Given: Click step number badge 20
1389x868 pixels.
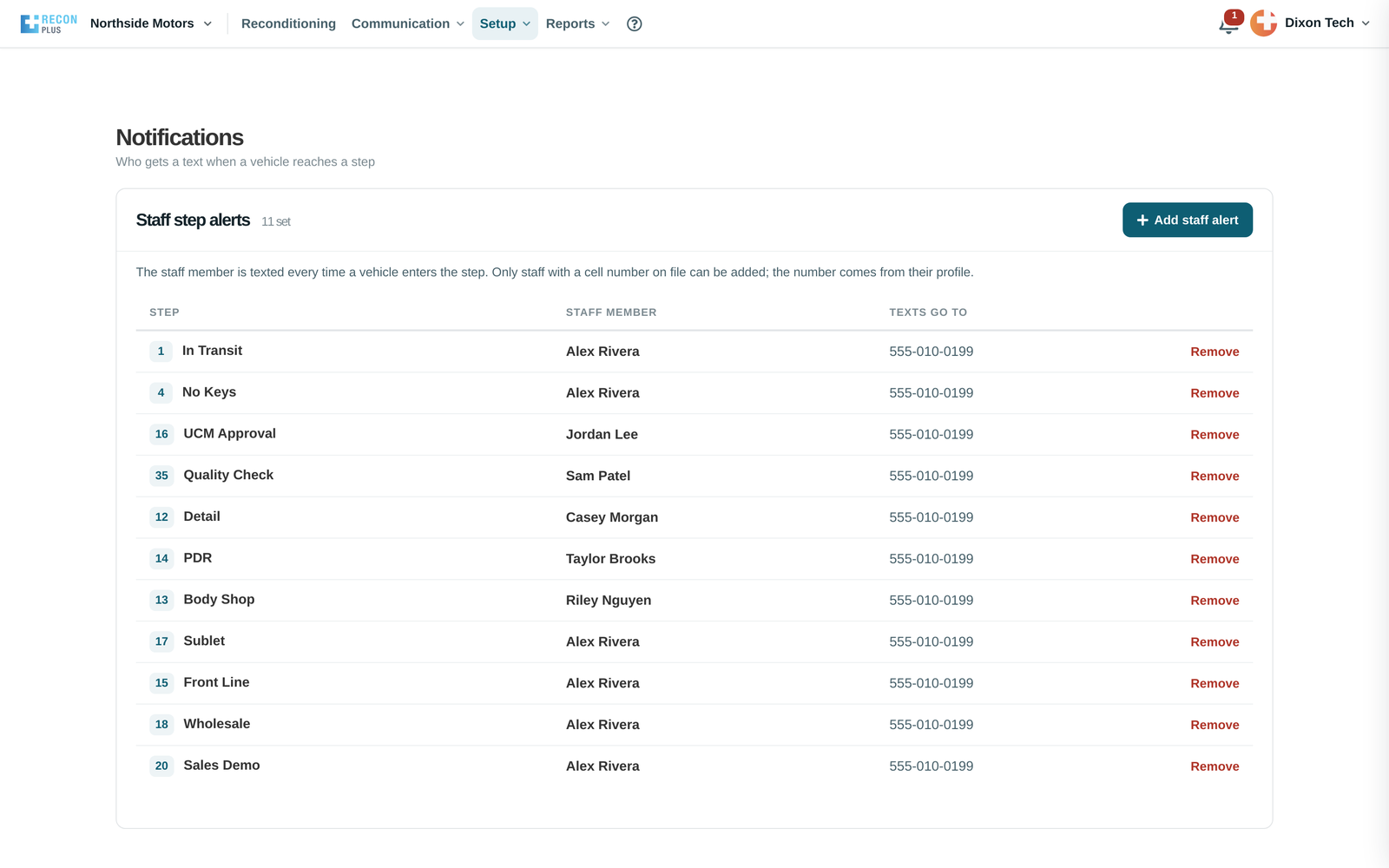Looking at the screenshot, I should coord(161,766).
